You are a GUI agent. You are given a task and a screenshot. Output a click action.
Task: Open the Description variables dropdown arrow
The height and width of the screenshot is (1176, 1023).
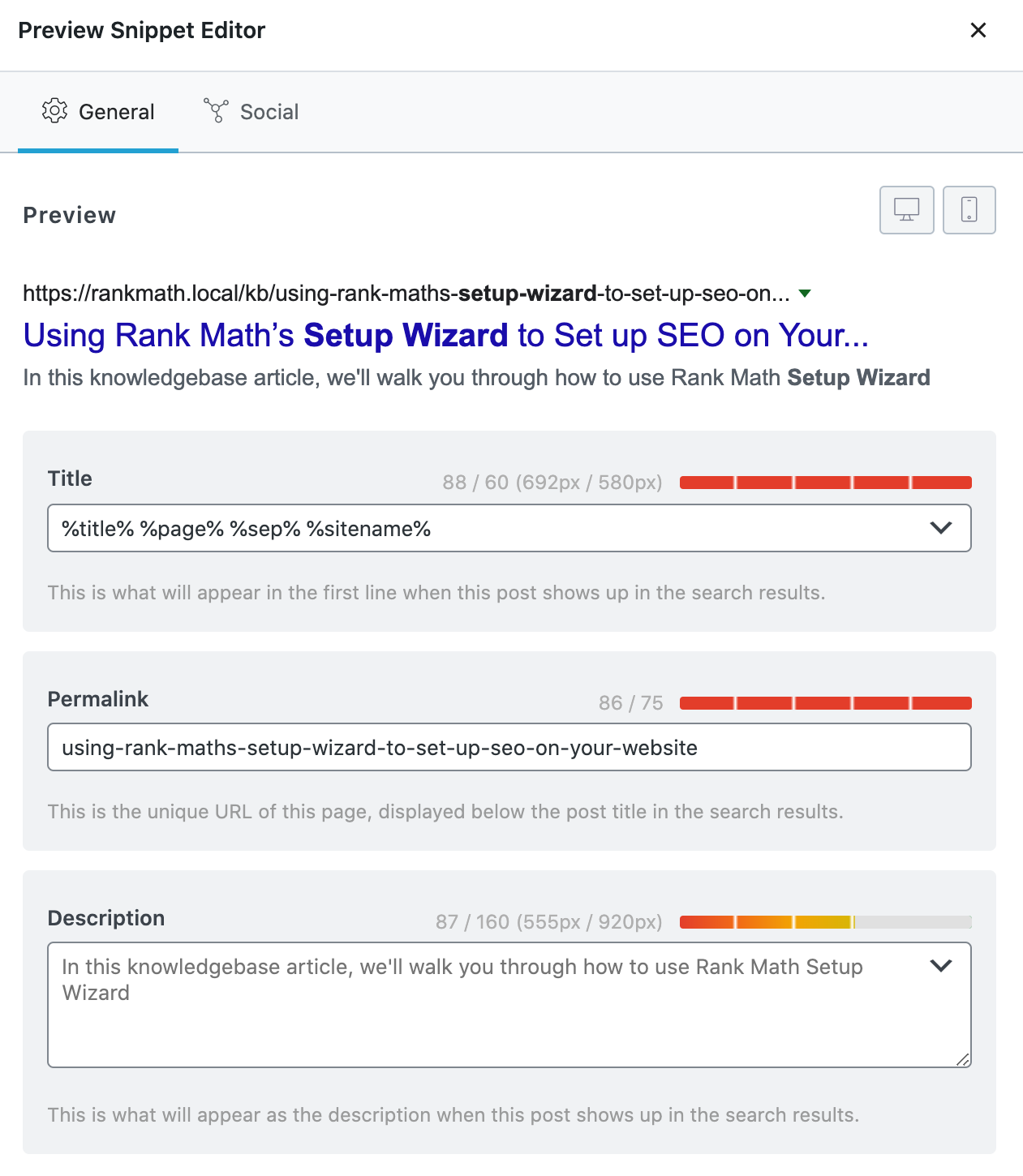(940, 966)
